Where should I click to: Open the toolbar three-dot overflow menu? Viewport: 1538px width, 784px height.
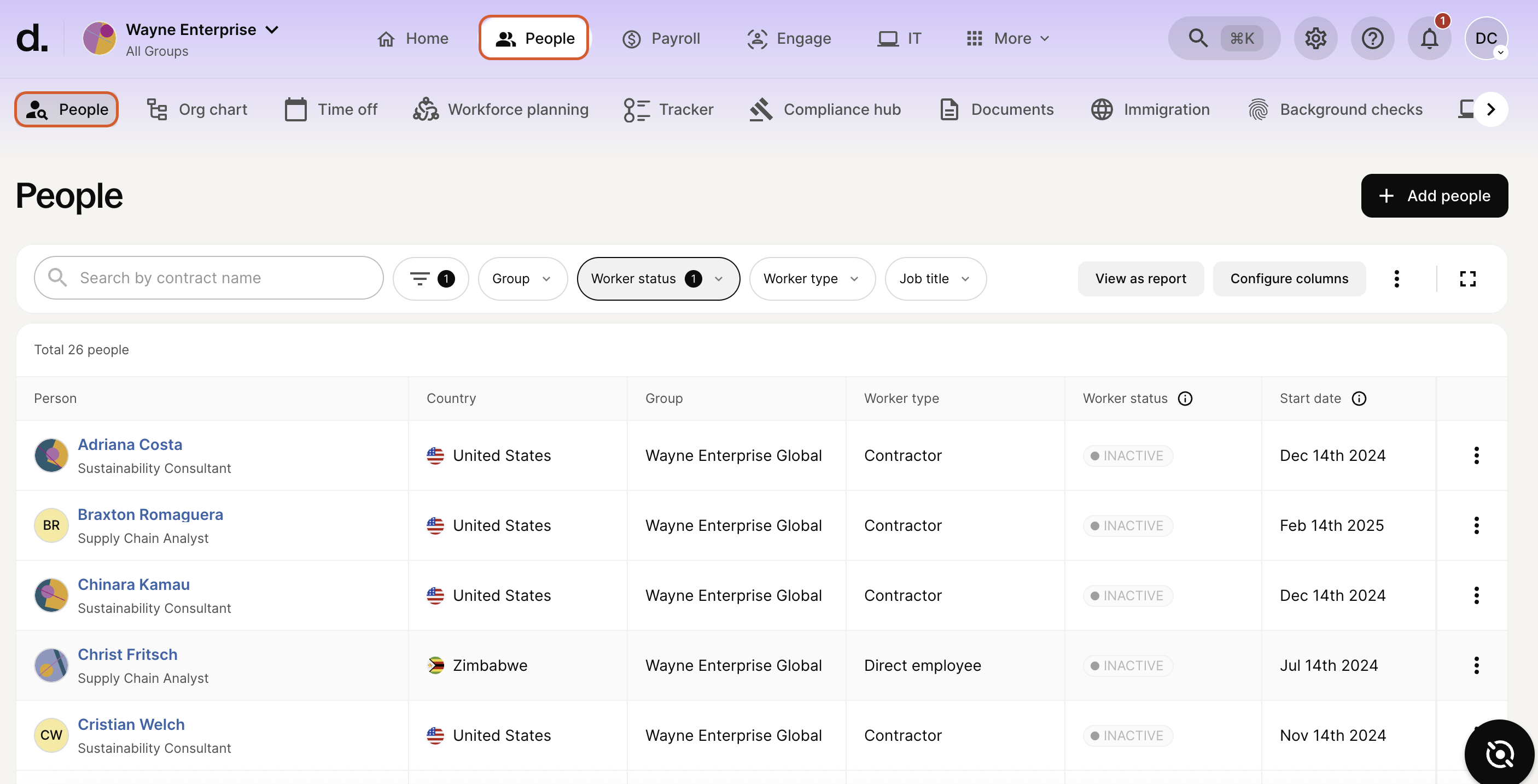pyautogui.click(x=1396, y=279)
